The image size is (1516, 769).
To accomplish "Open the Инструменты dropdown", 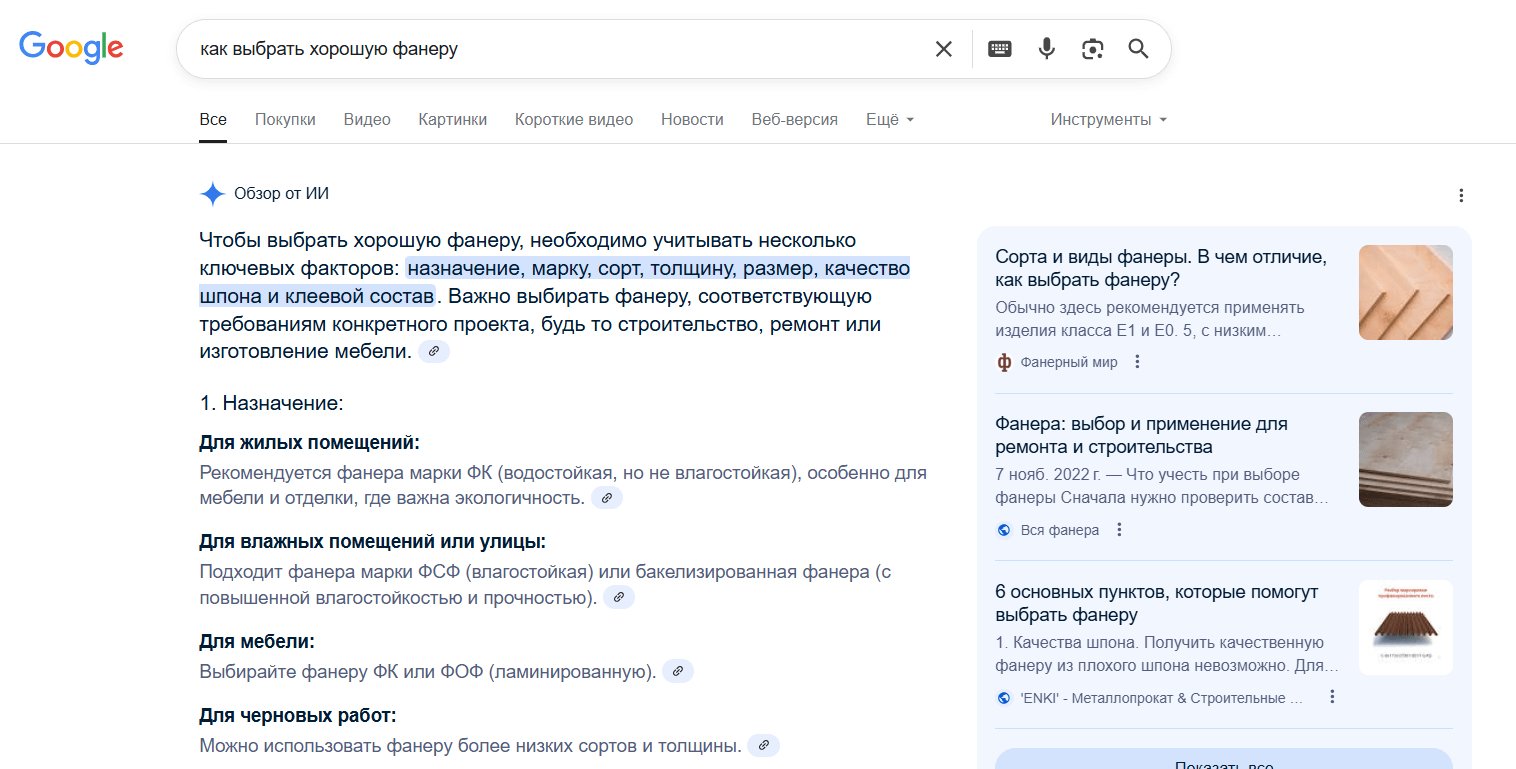I will (x=1108, y=120).
